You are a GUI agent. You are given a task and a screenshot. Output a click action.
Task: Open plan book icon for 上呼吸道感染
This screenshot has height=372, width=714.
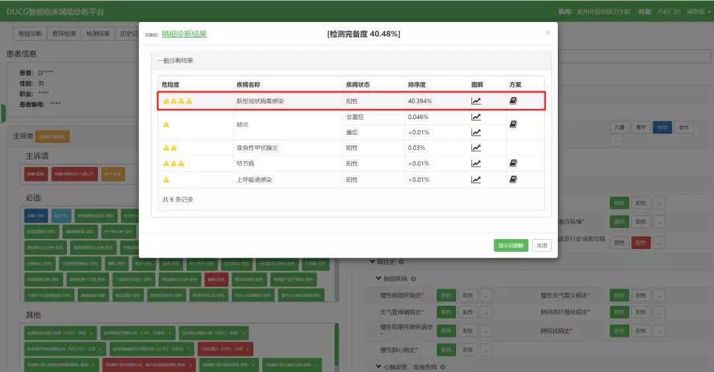coord(513,179)
